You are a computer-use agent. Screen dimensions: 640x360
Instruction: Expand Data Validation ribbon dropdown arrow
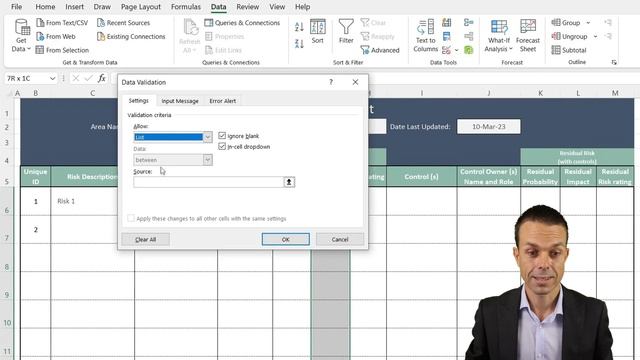(456, 50)
